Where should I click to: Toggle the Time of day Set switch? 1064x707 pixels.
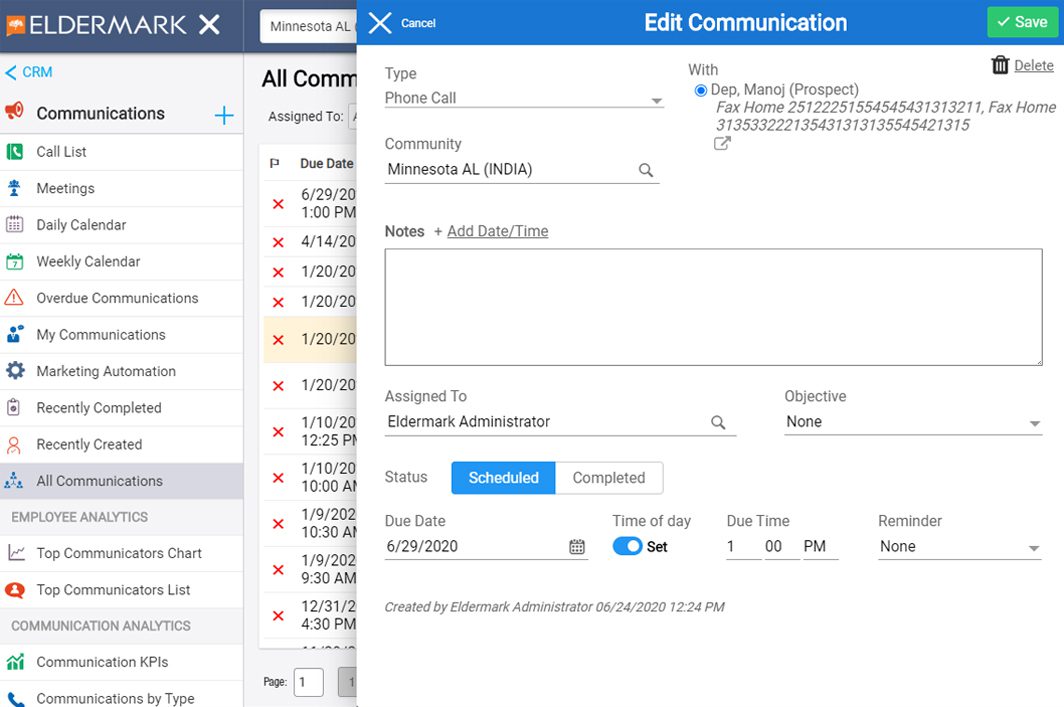tap(627, 546)
